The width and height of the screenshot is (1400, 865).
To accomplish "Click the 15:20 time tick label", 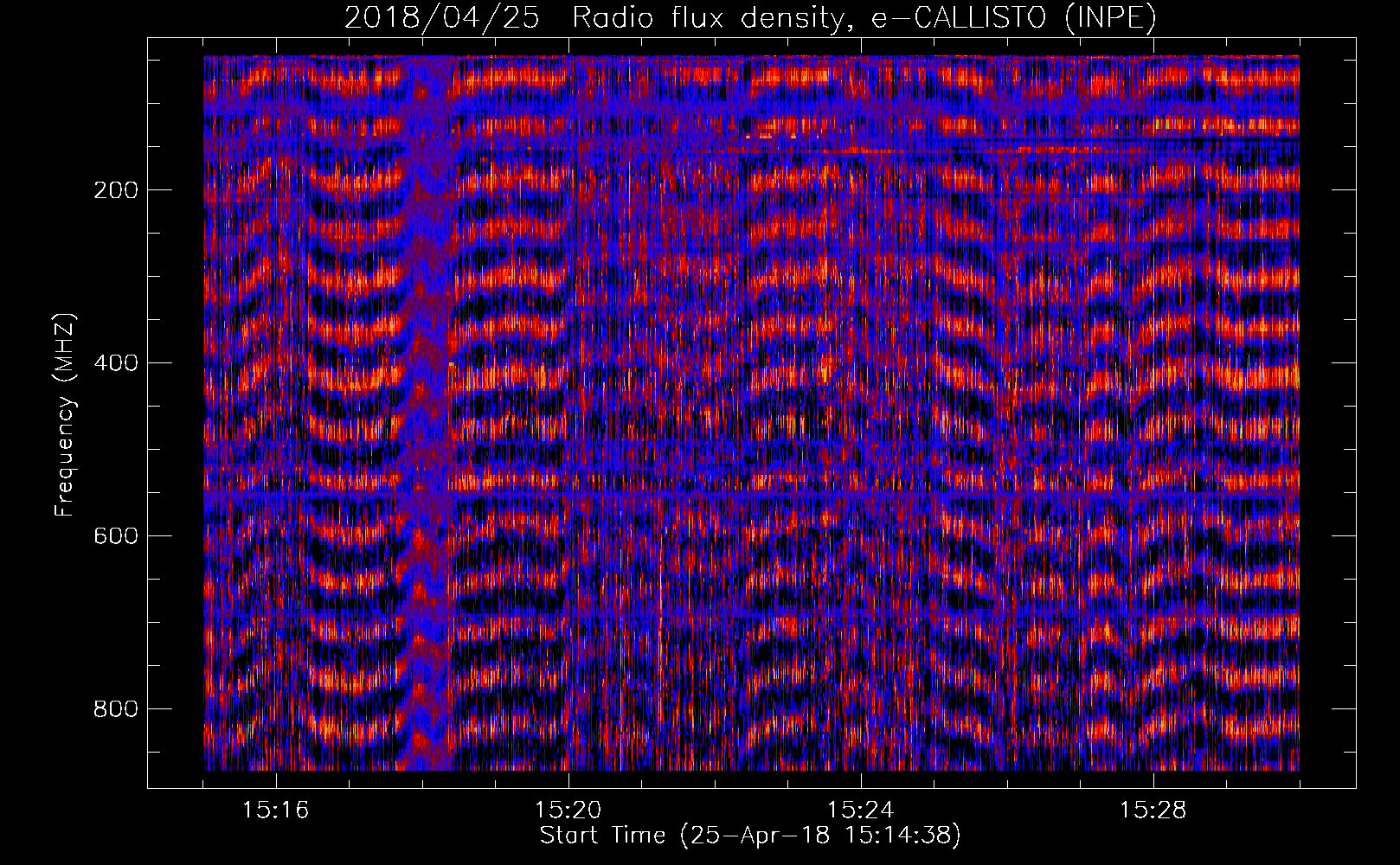I will 568,811.
